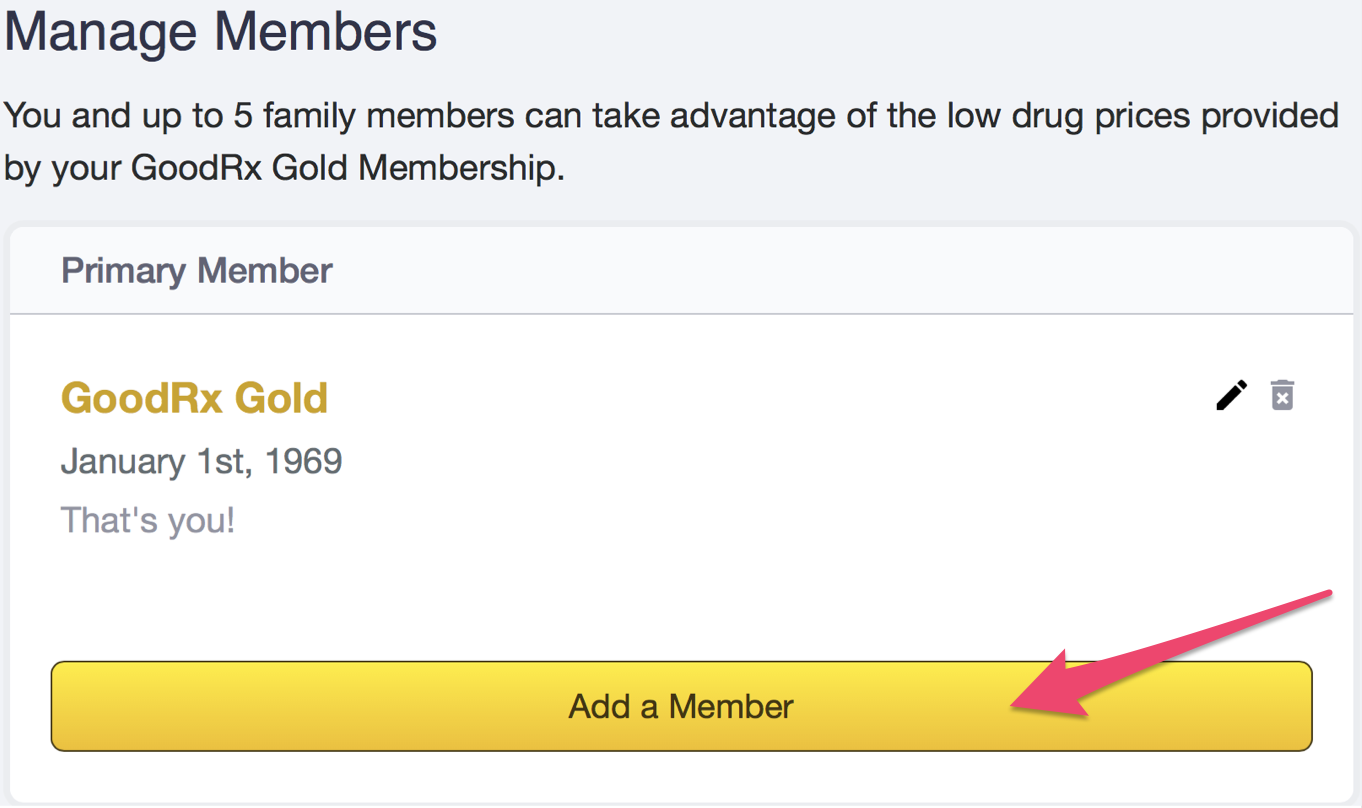Click the word "Manage" in page heading
The image size is (1362, 808).
click(x=103, y=31)
